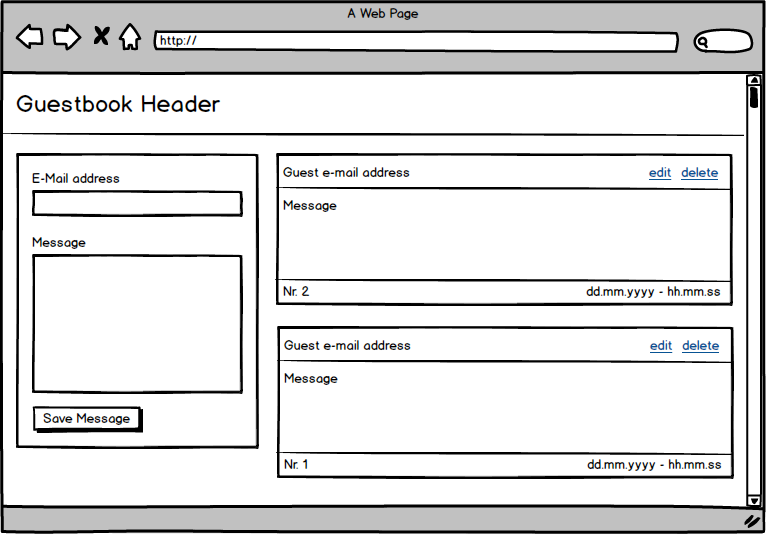Click the browser back arrow icon

click(x=29, y=38)
